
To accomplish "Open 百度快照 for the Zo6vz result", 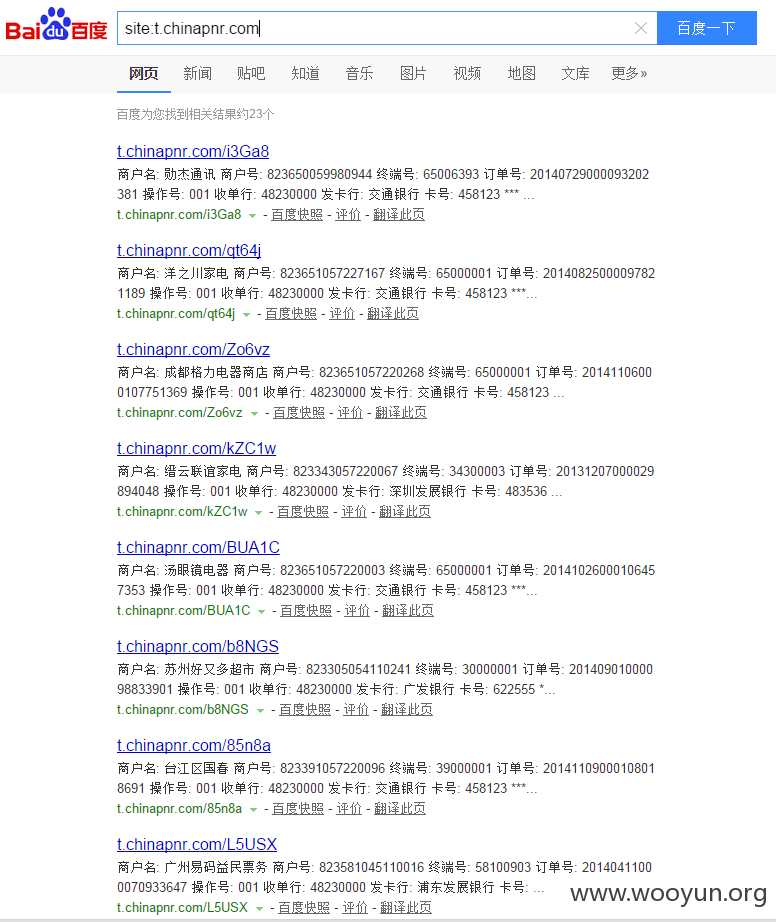I will (299, 413).
